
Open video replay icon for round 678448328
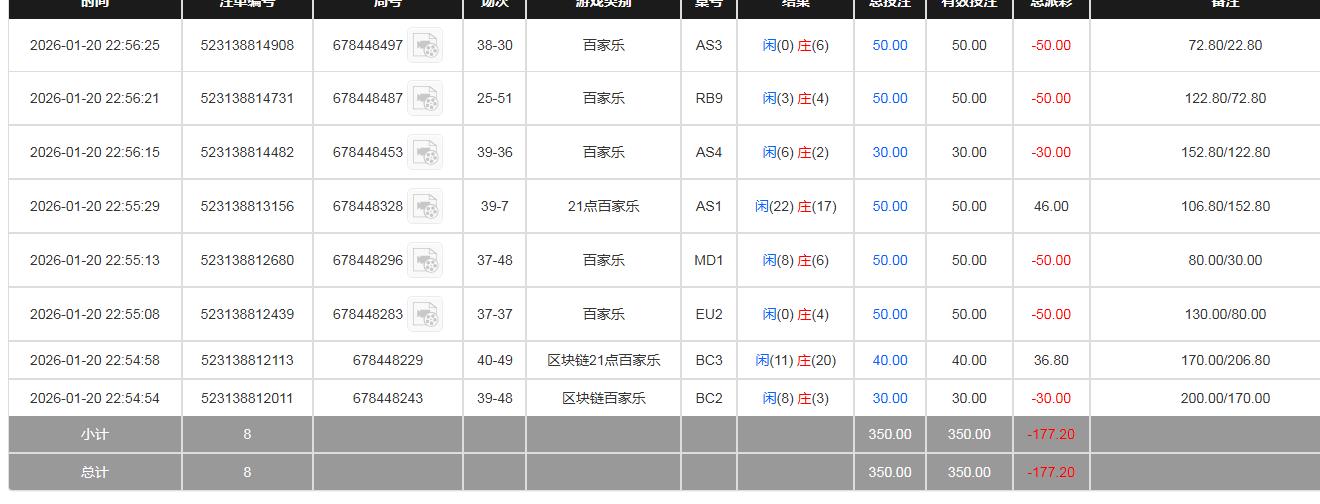tap(425, 206)
